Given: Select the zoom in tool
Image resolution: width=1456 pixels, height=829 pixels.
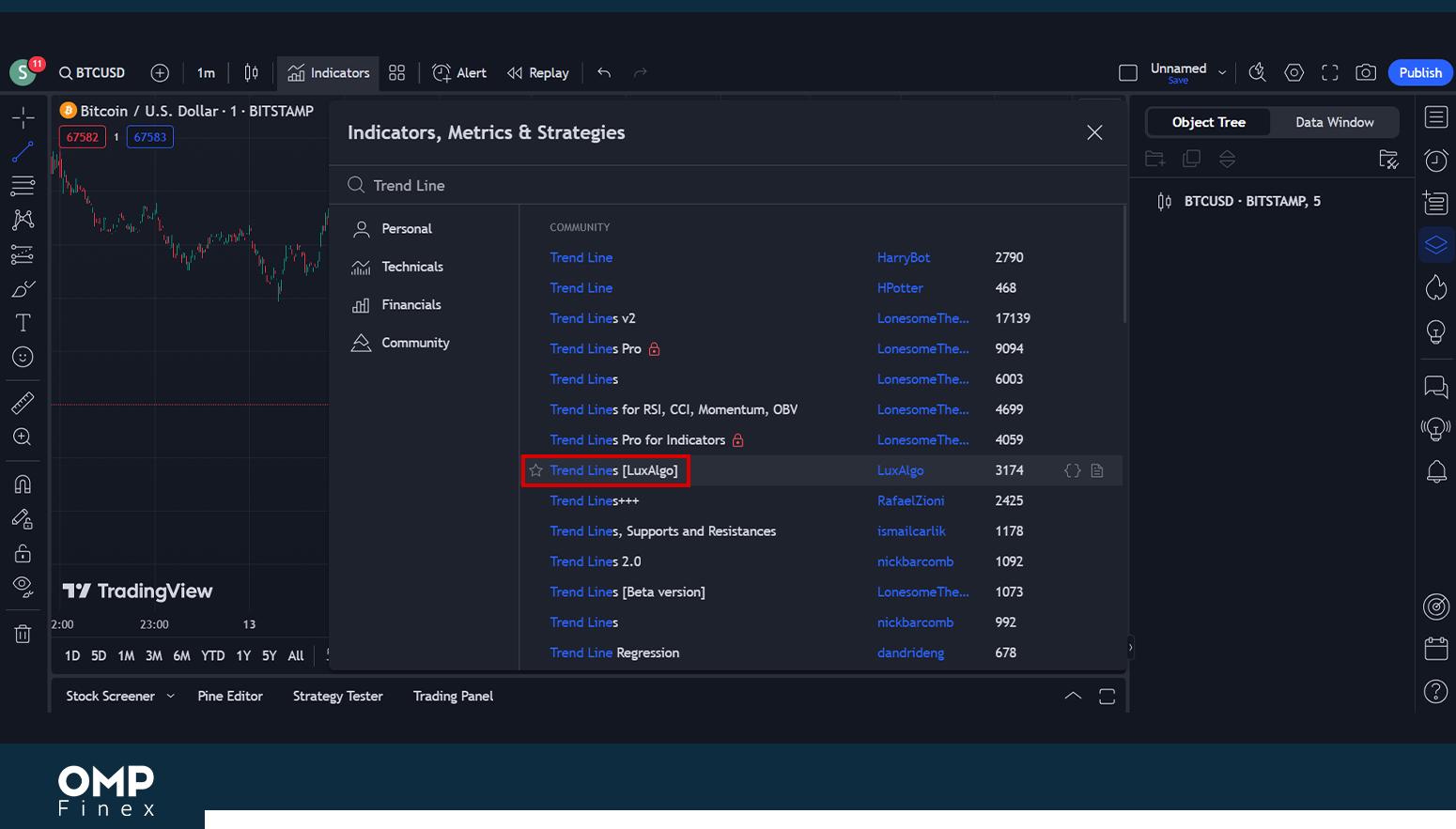Looking at the screenshot, I should pos(23,437).
